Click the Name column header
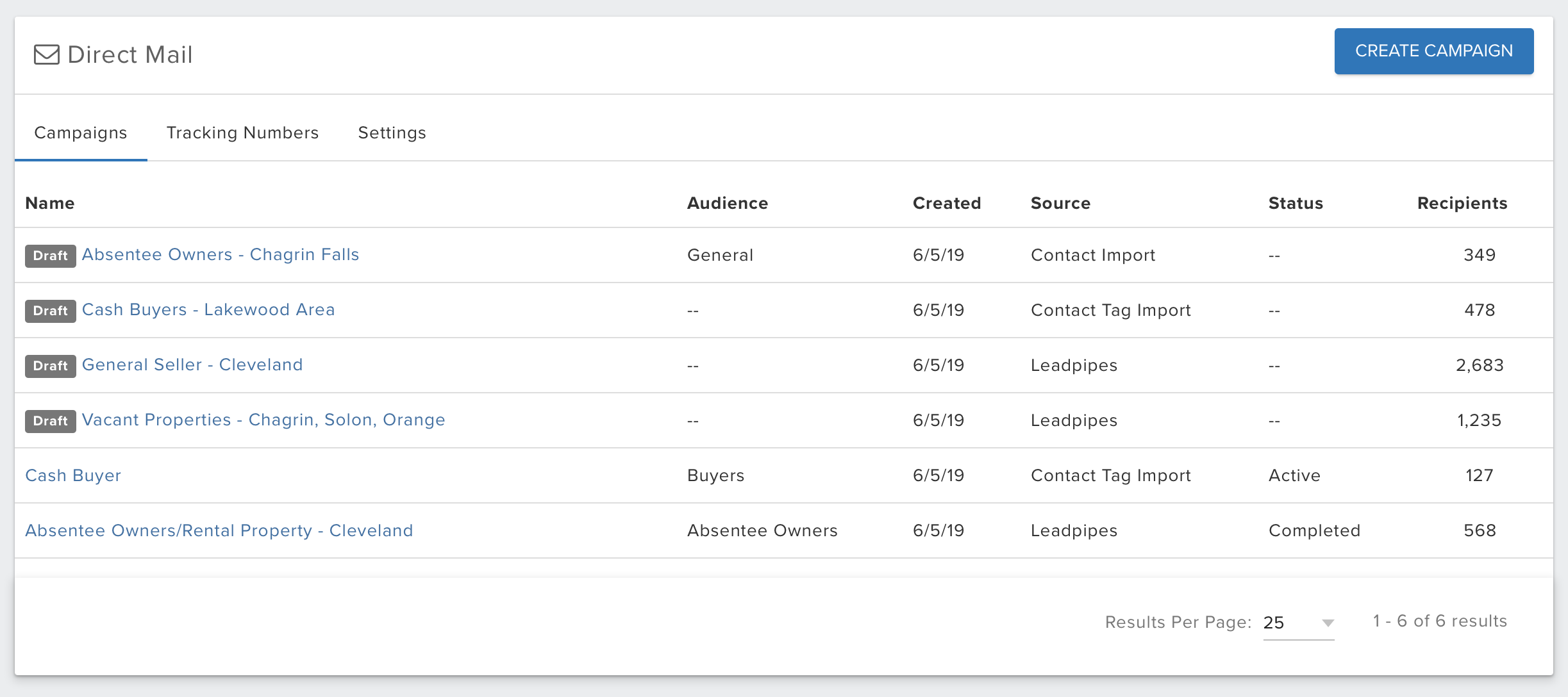 [x=50, y=203]
